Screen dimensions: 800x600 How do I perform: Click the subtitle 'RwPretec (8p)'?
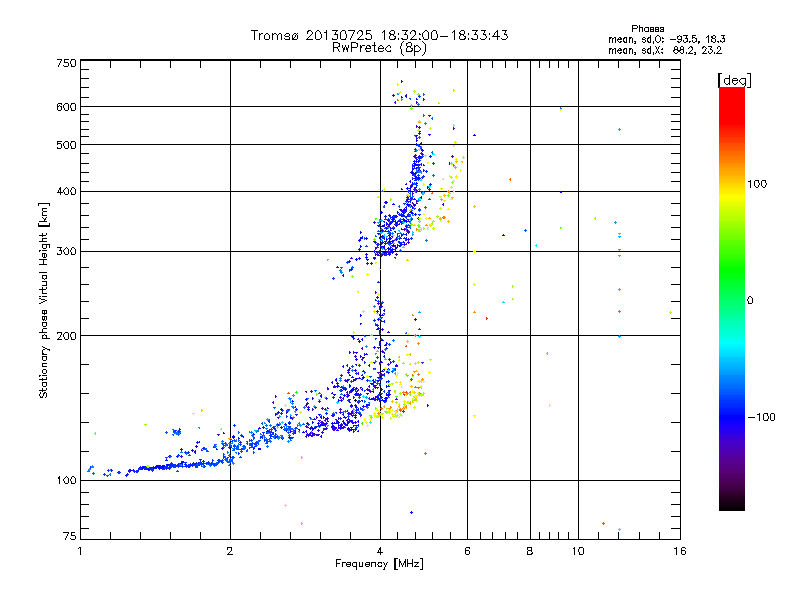click(x=379, y=48)
